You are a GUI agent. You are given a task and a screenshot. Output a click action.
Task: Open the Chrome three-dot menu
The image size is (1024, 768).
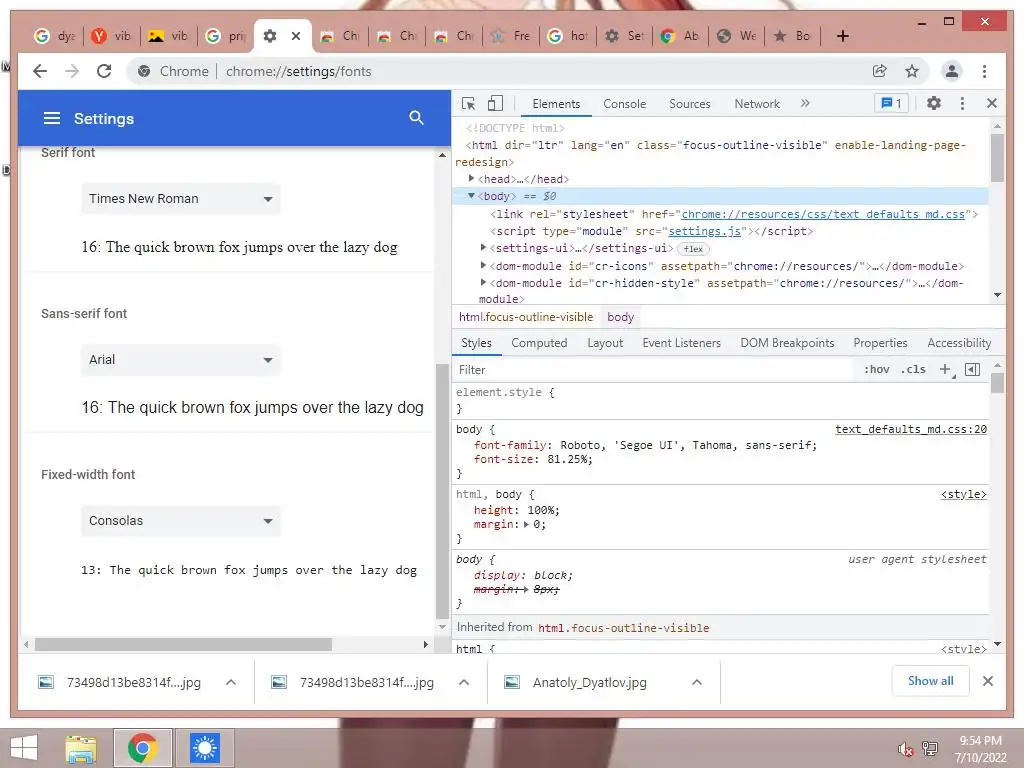[984, 71]
